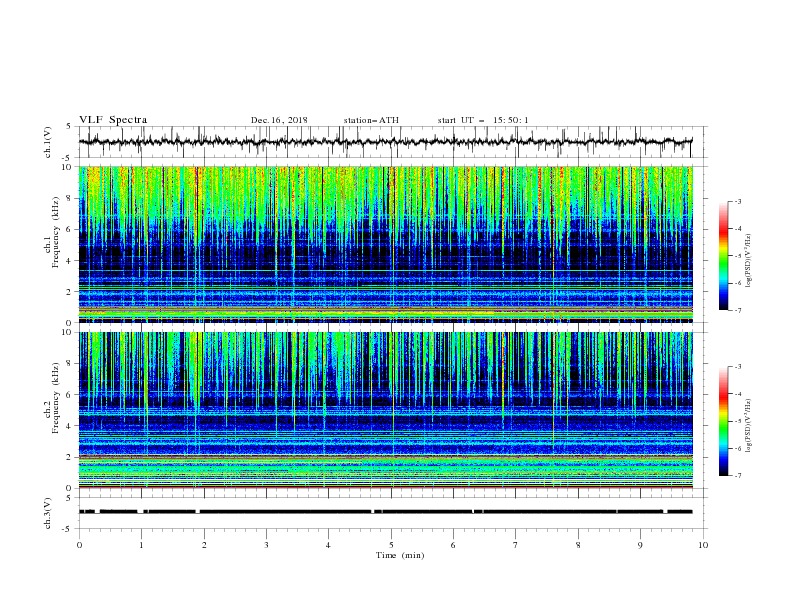Viewport: 792px width, 612px height.
Task: Click time axis tick label '7'
Action: coord(516,545)
